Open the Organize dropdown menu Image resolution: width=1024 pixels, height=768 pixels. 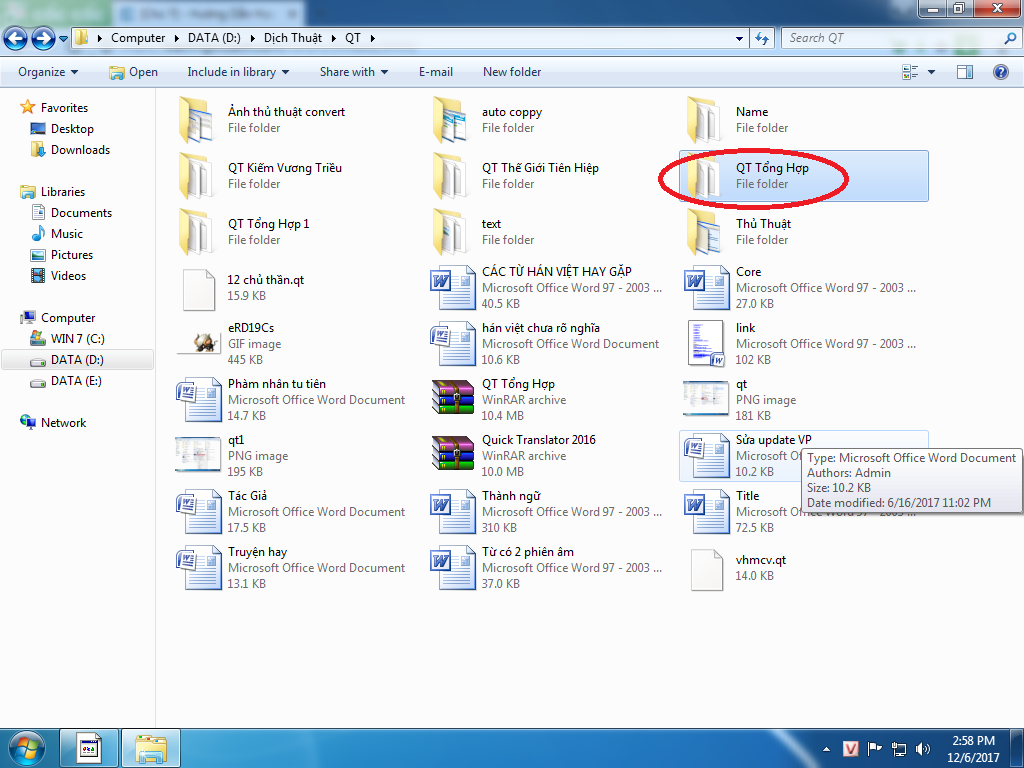coord(47,72)
